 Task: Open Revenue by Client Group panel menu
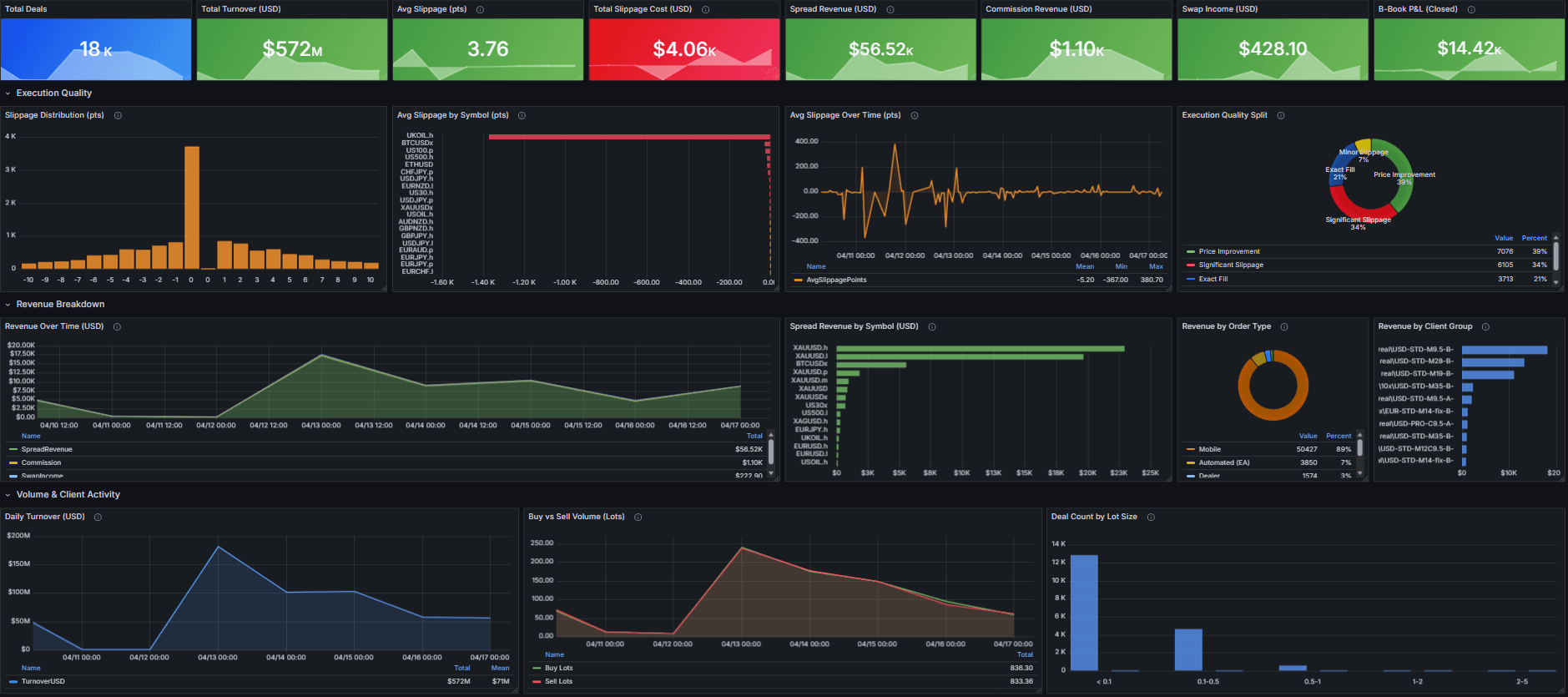click(x=1425, y=326)
